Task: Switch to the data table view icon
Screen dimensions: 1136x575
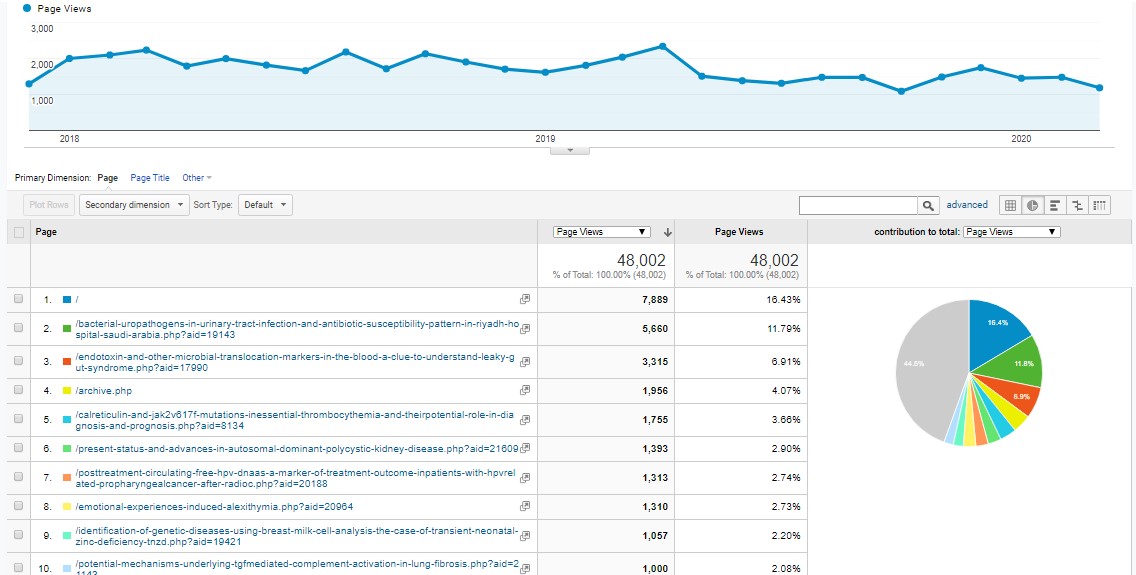Action: coord(1010,205)
